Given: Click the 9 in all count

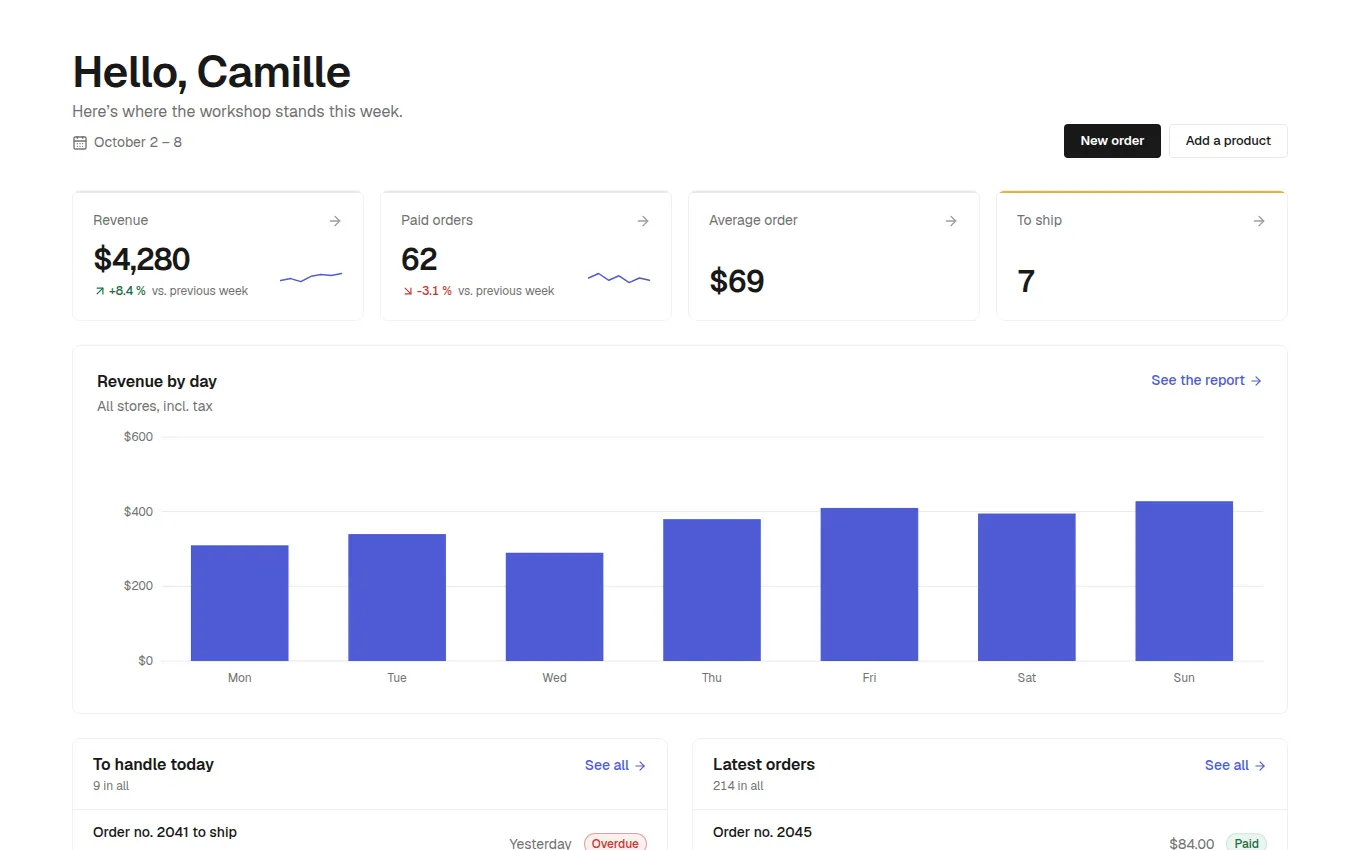Looking at the screenshot, I should tap(111, 786).
